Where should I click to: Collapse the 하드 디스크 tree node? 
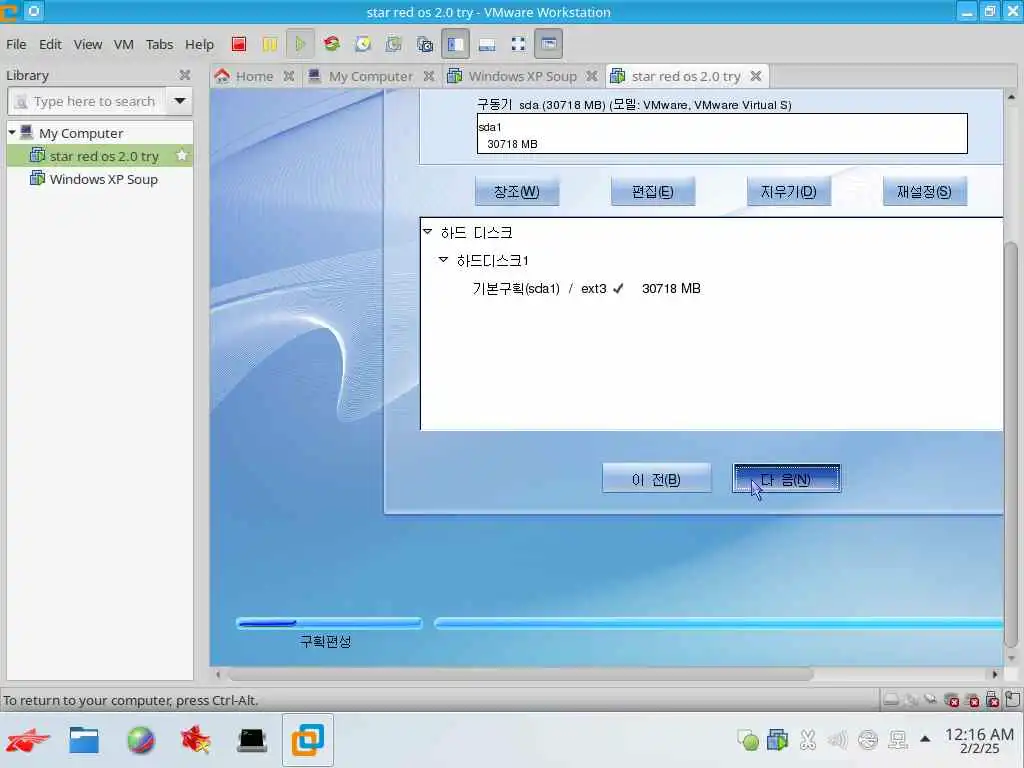[427, 232]
